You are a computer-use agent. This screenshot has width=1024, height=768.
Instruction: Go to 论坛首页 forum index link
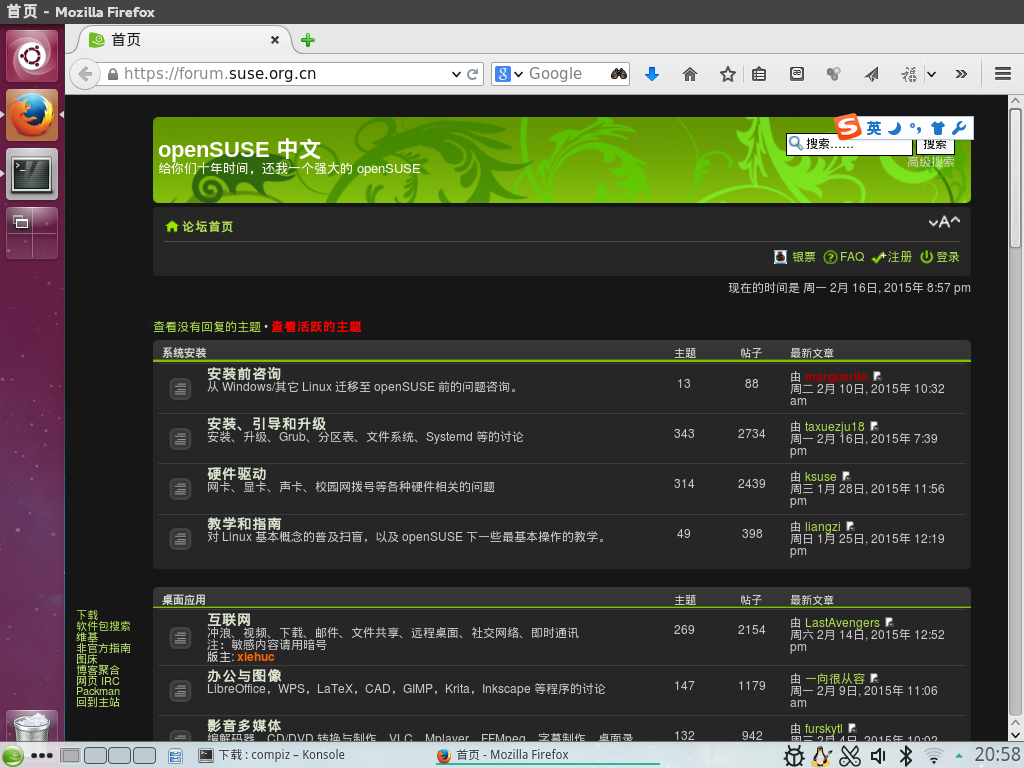point(207,227)
